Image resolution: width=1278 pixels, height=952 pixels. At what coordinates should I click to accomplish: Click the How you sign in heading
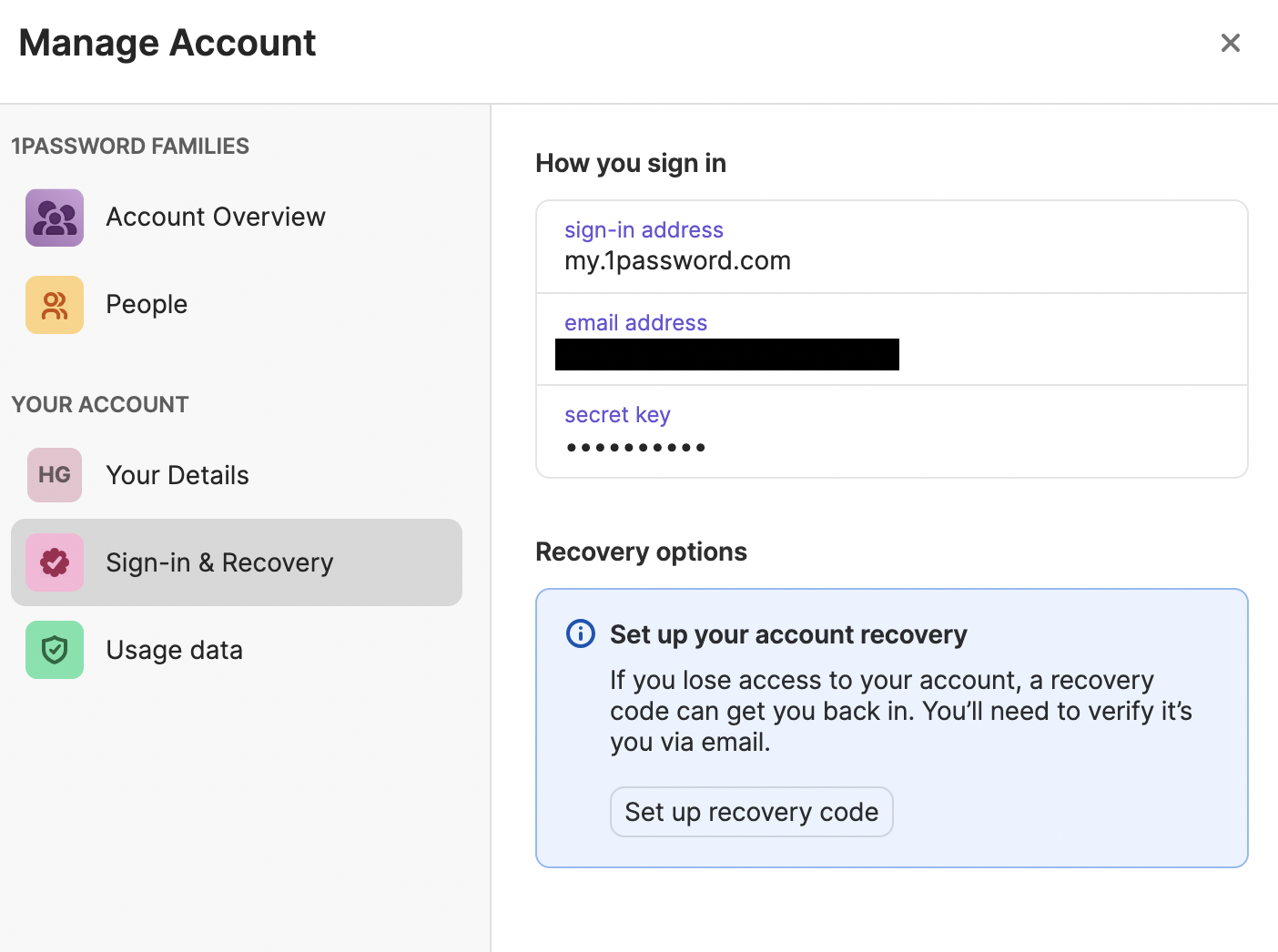(631, 163)
